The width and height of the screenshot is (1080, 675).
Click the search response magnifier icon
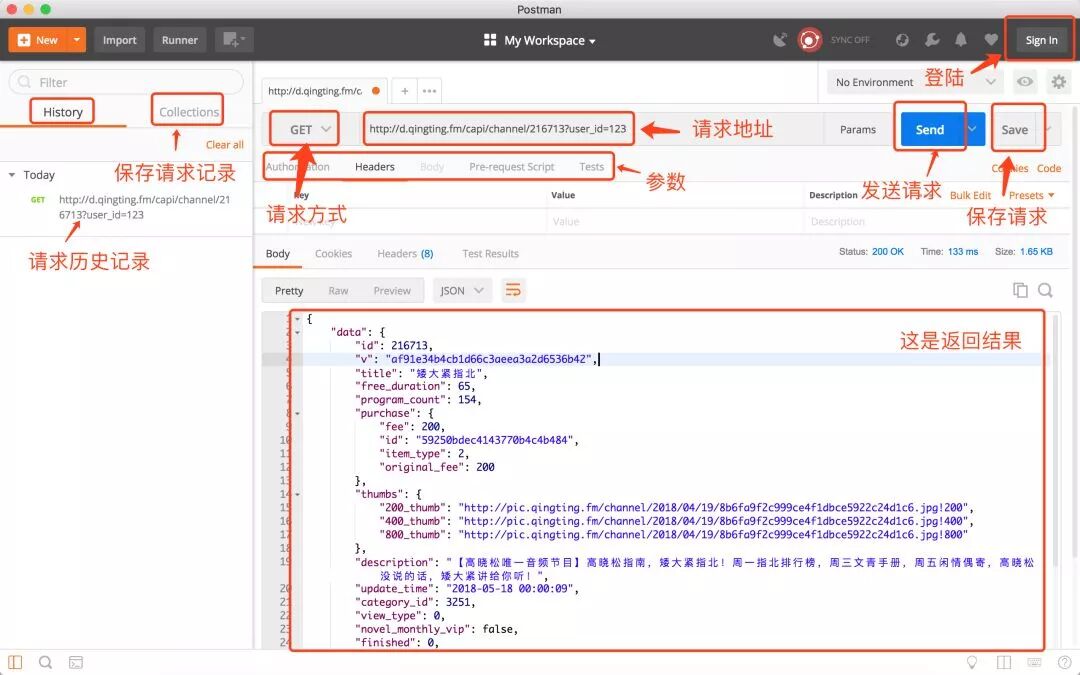pyautogui.click(x=1045, y=290)
